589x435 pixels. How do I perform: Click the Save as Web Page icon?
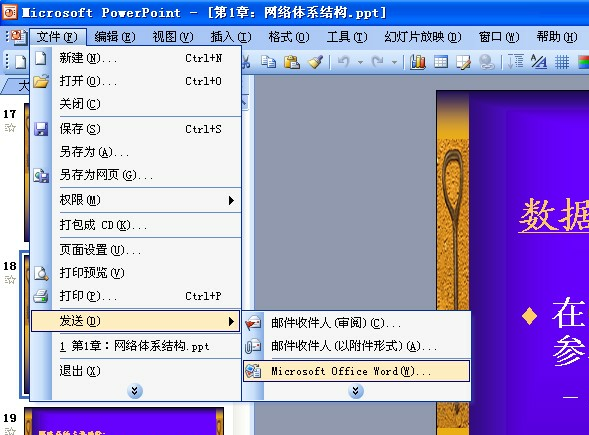pyautogui.click(x=41, y=175)
